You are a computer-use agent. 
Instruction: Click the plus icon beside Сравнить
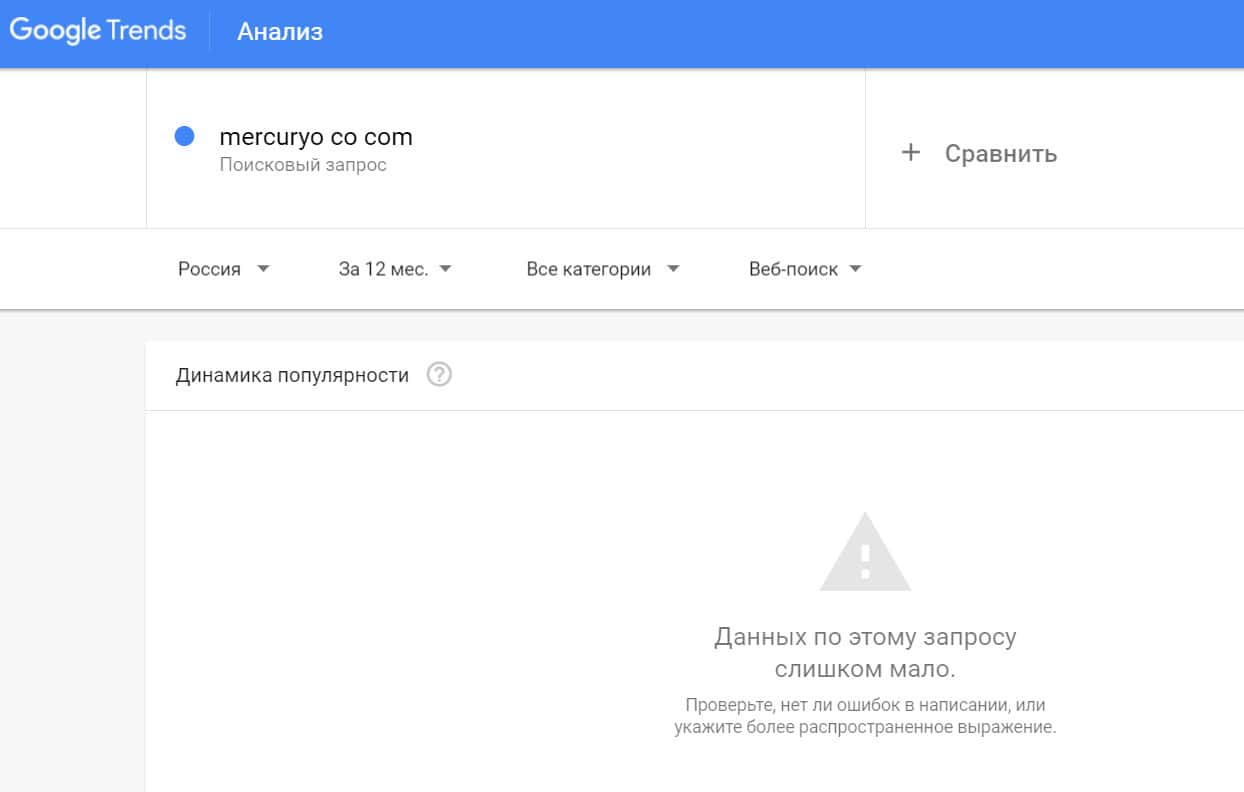tap(910, 153)
